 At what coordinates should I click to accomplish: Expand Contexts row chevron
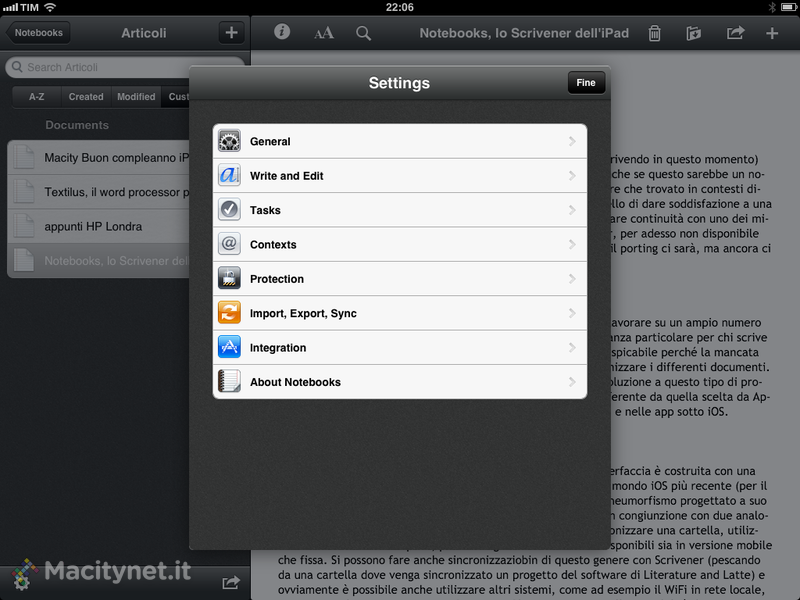572,244
